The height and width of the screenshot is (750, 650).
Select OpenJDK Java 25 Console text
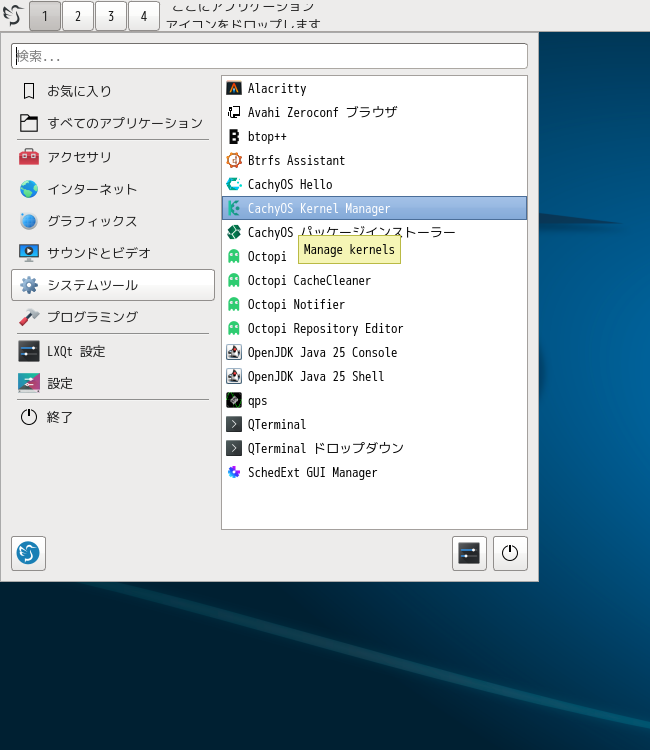pos(322,353)
